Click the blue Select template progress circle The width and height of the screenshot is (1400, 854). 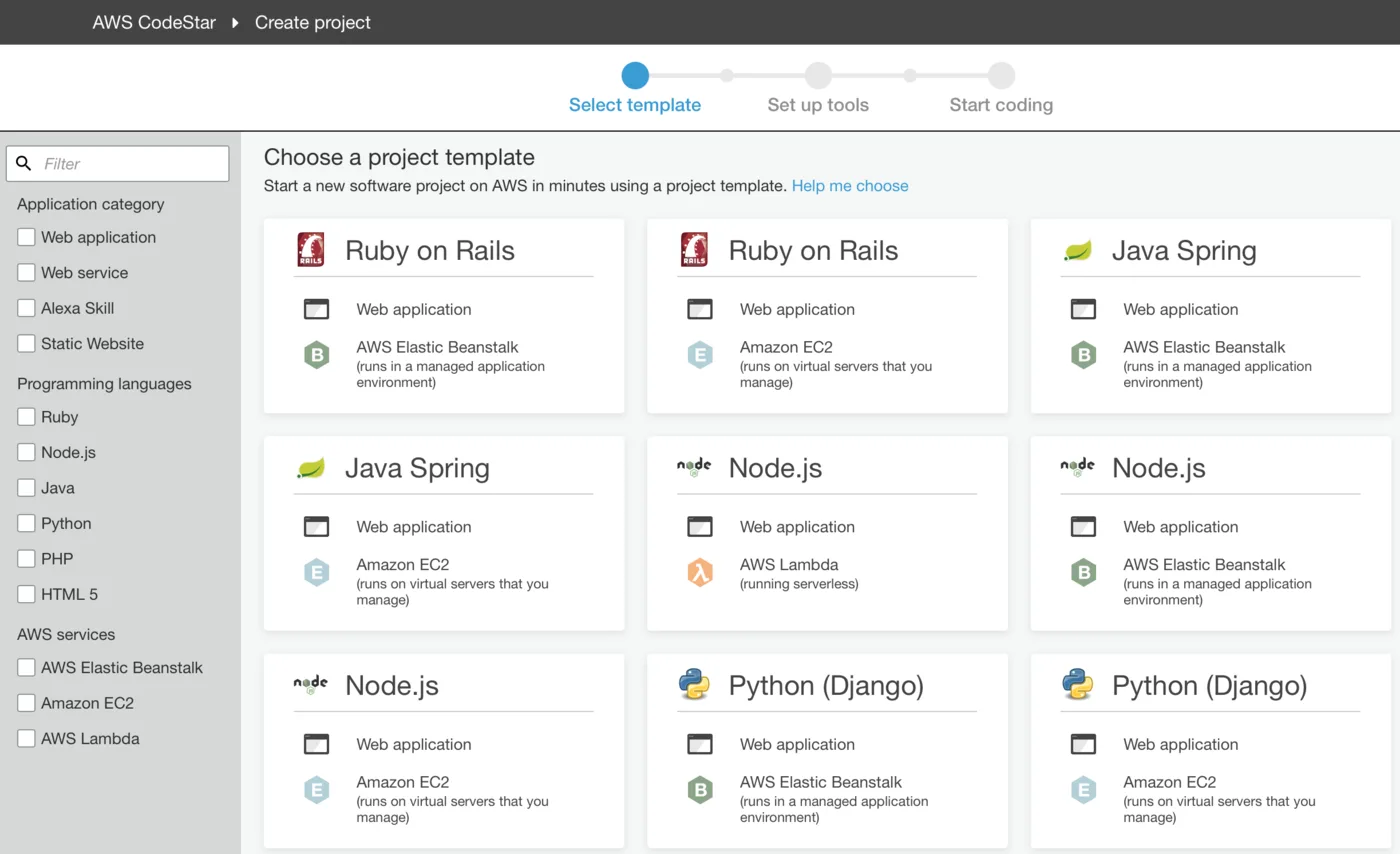click(x=635, y=75)
